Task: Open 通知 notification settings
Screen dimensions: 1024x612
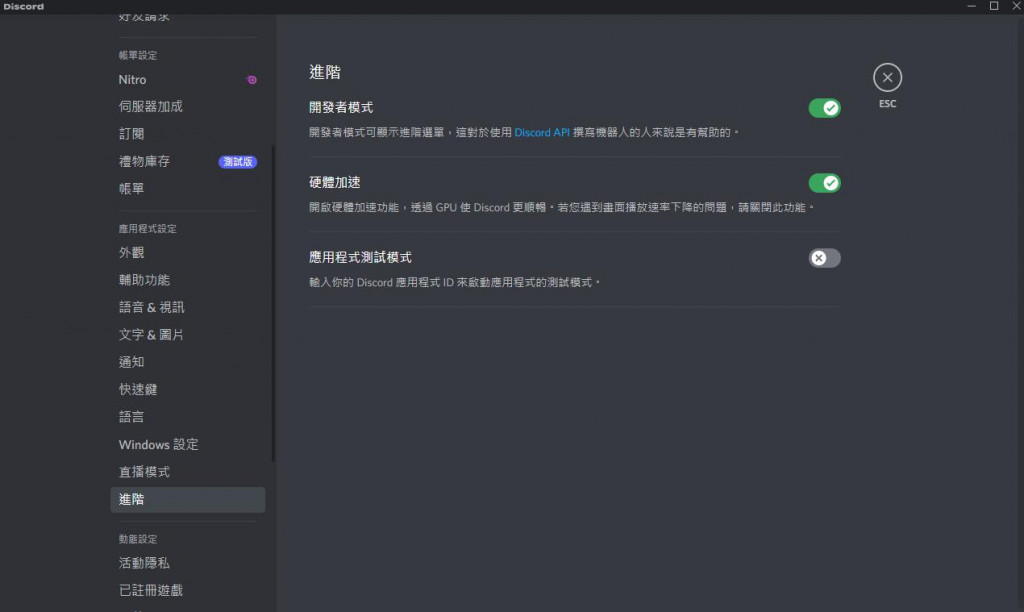Action: [x=187, y=362]
